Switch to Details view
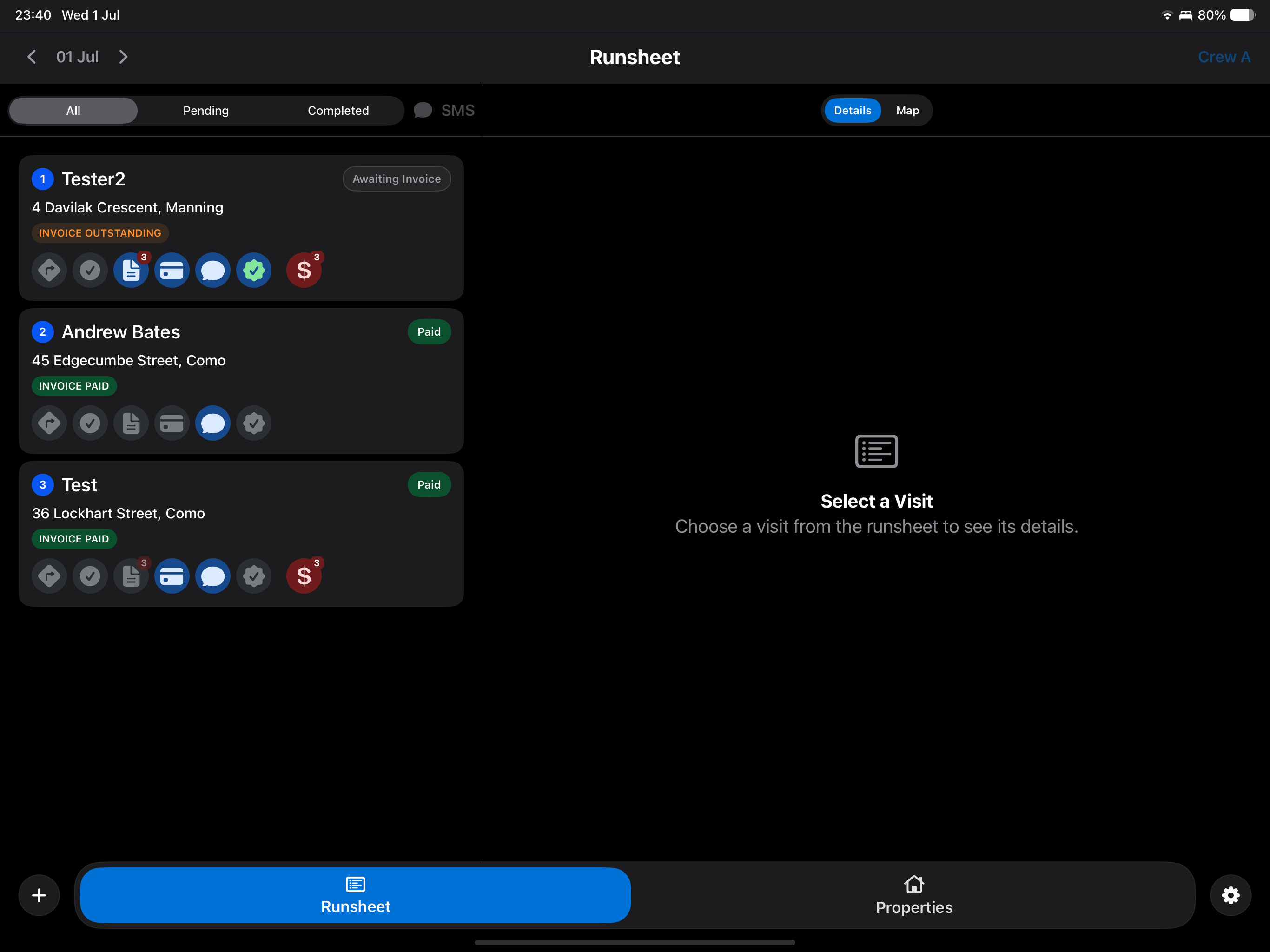Viewport: 1270px width, 952px height. [x=853, y=110]
